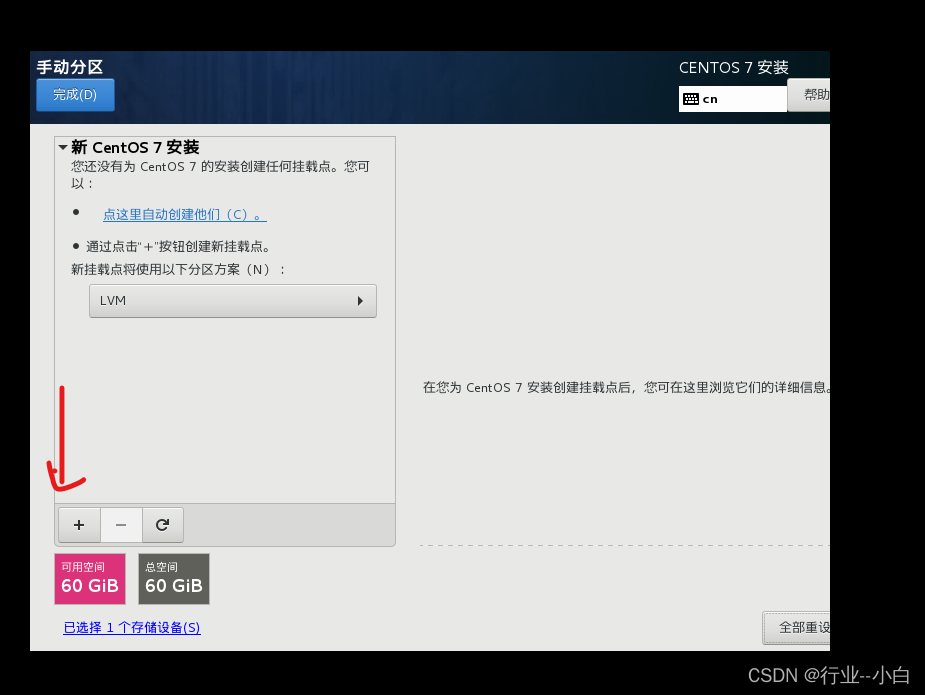Viewport: 925px width, 695px height.
Task: Click the plus button to add mount point
Action: [x=79, y=524]
